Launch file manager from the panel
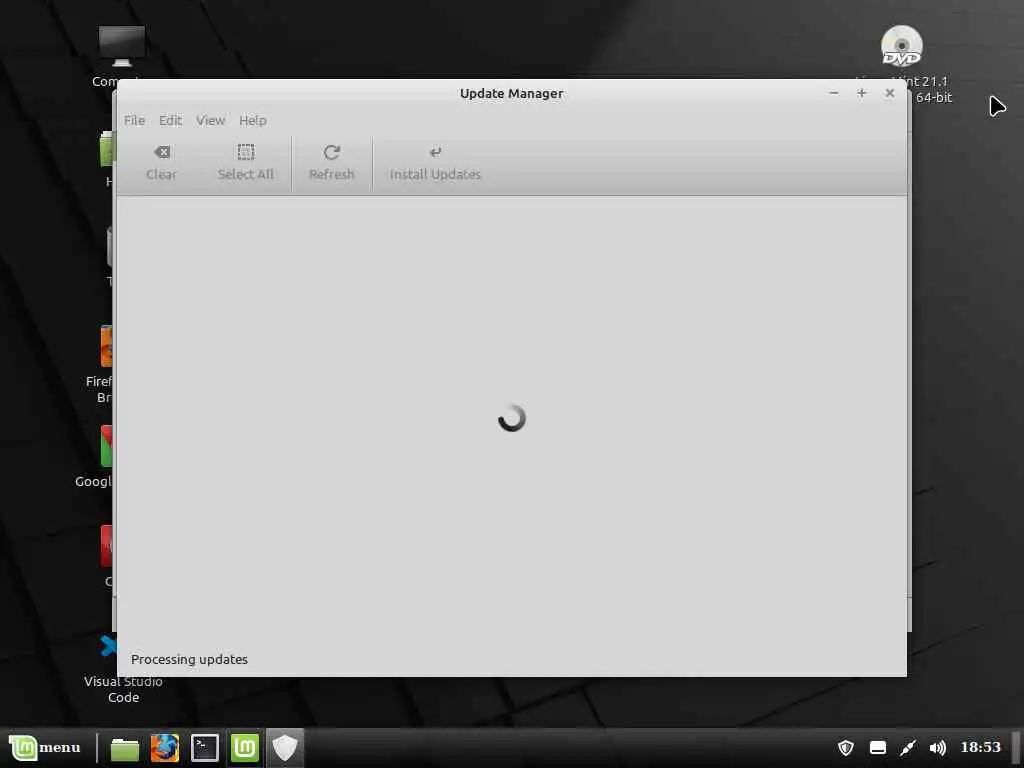The width and height of the screenshot is (1024, 768). tap(124, 748)
